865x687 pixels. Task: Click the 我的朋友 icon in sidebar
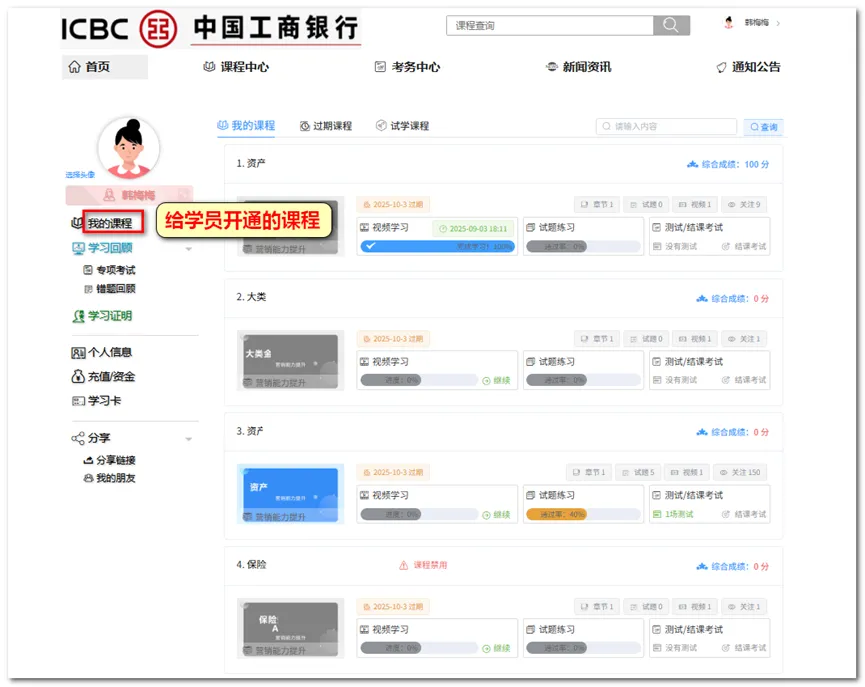88,478
